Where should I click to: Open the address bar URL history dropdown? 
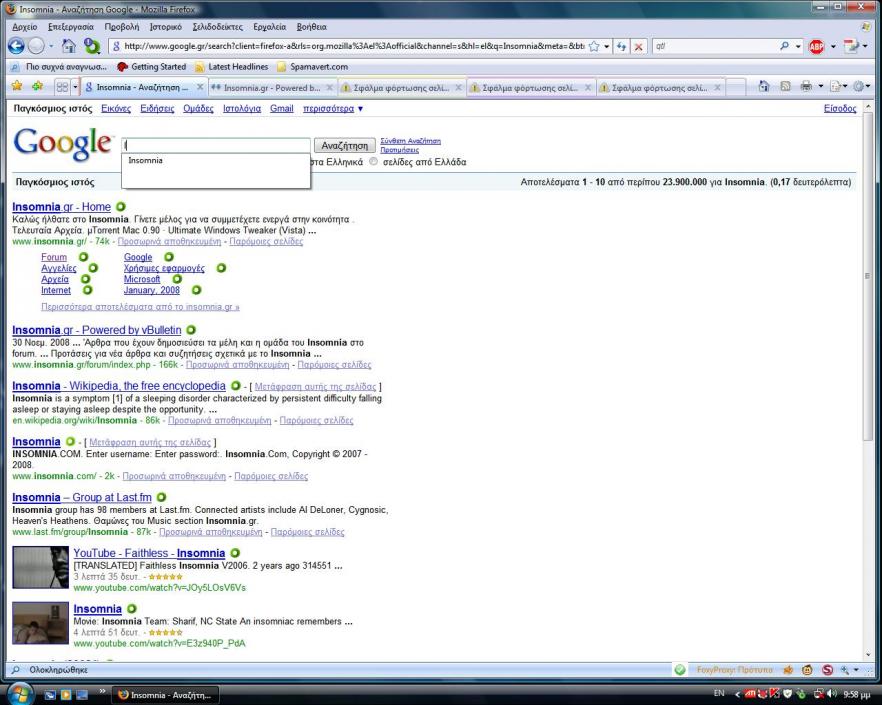pyautogui.click(x=606, y=47)
